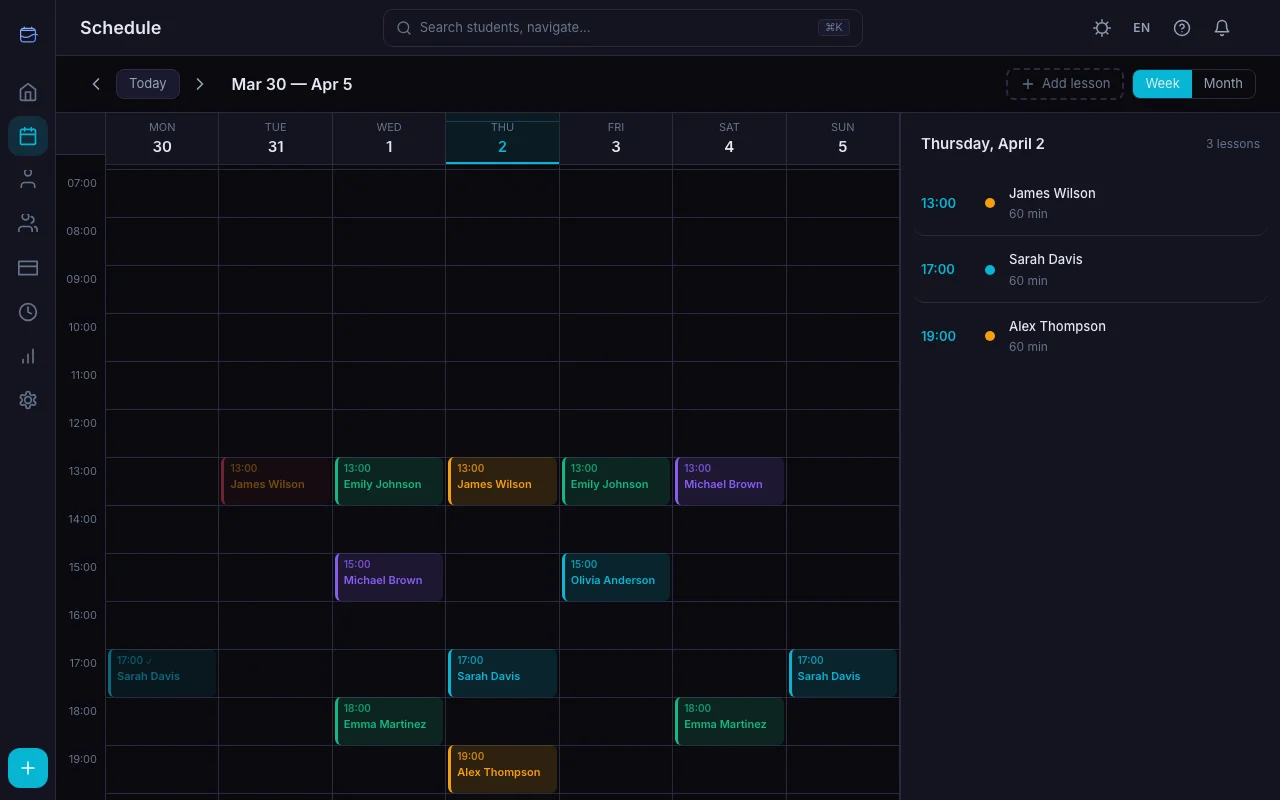Image resolution: width=1280 pixels, height=800 pixels.
Task: Open Saturday 18:00 Emma Martinez lesson
Action: [729, 721]
